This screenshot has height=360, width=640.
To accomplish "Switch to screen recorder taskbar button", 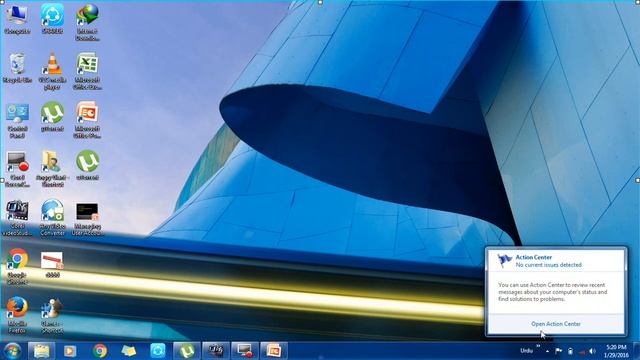I will click(x=245, y=351).
